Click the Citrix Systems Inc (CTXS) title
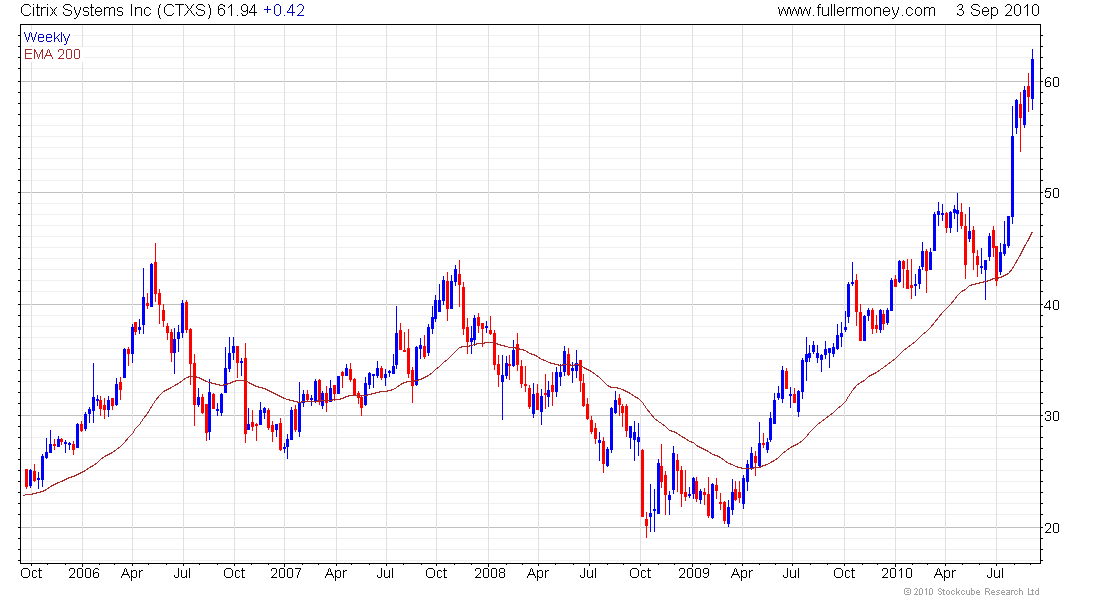 116,11
